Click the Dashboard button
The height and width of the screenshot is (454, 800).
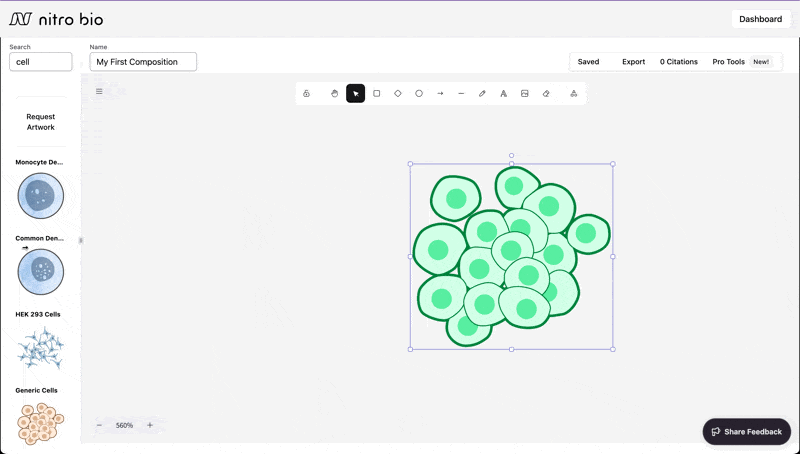coord(760,19)
